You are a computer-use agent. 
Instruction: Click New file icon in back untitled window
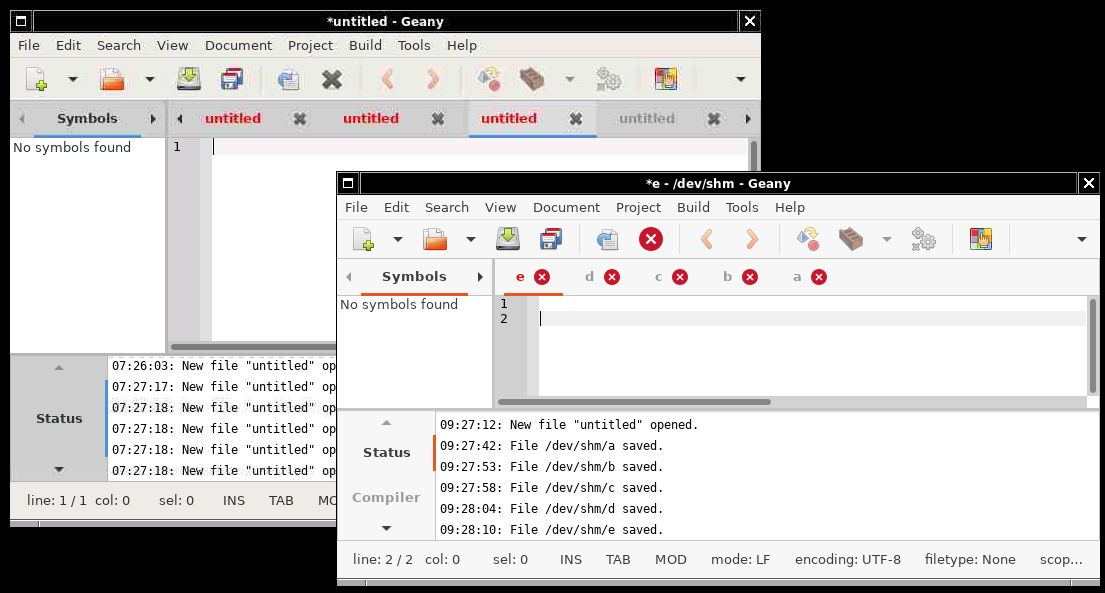37,79
